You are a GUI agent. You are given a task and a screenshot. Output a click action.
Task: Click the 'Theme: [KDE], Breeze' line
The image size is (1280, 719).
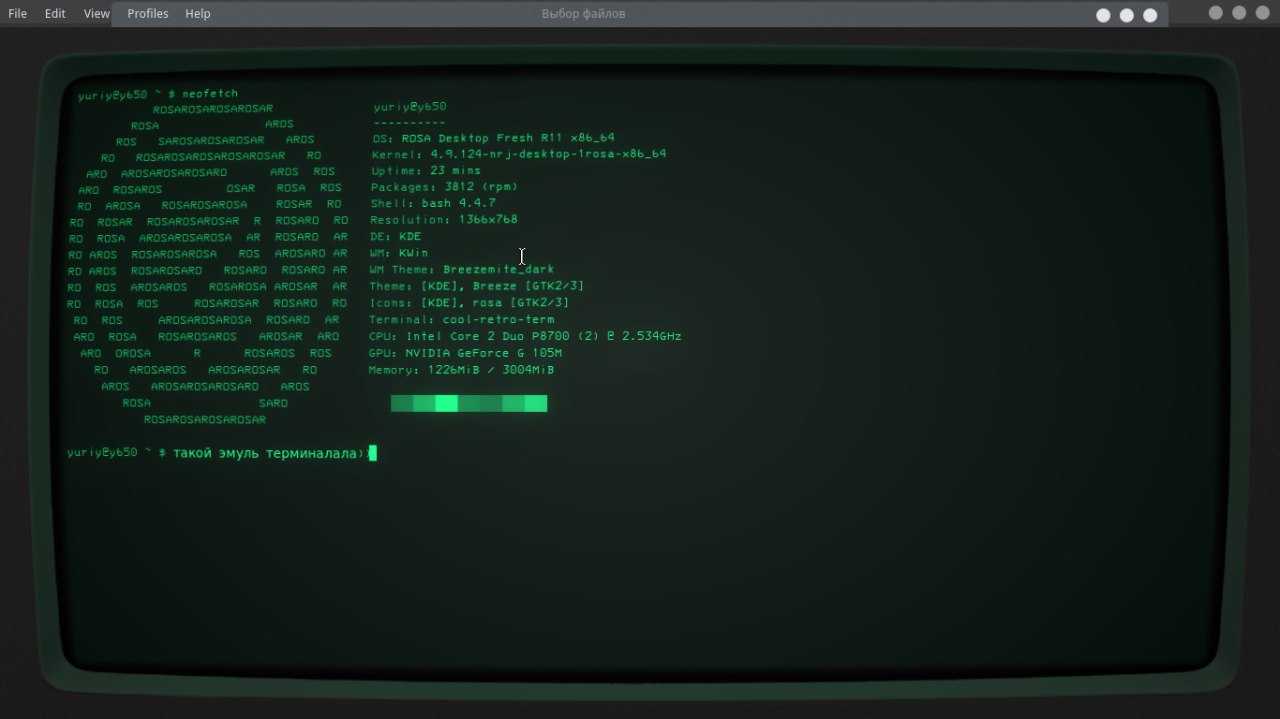coord(477,286)
